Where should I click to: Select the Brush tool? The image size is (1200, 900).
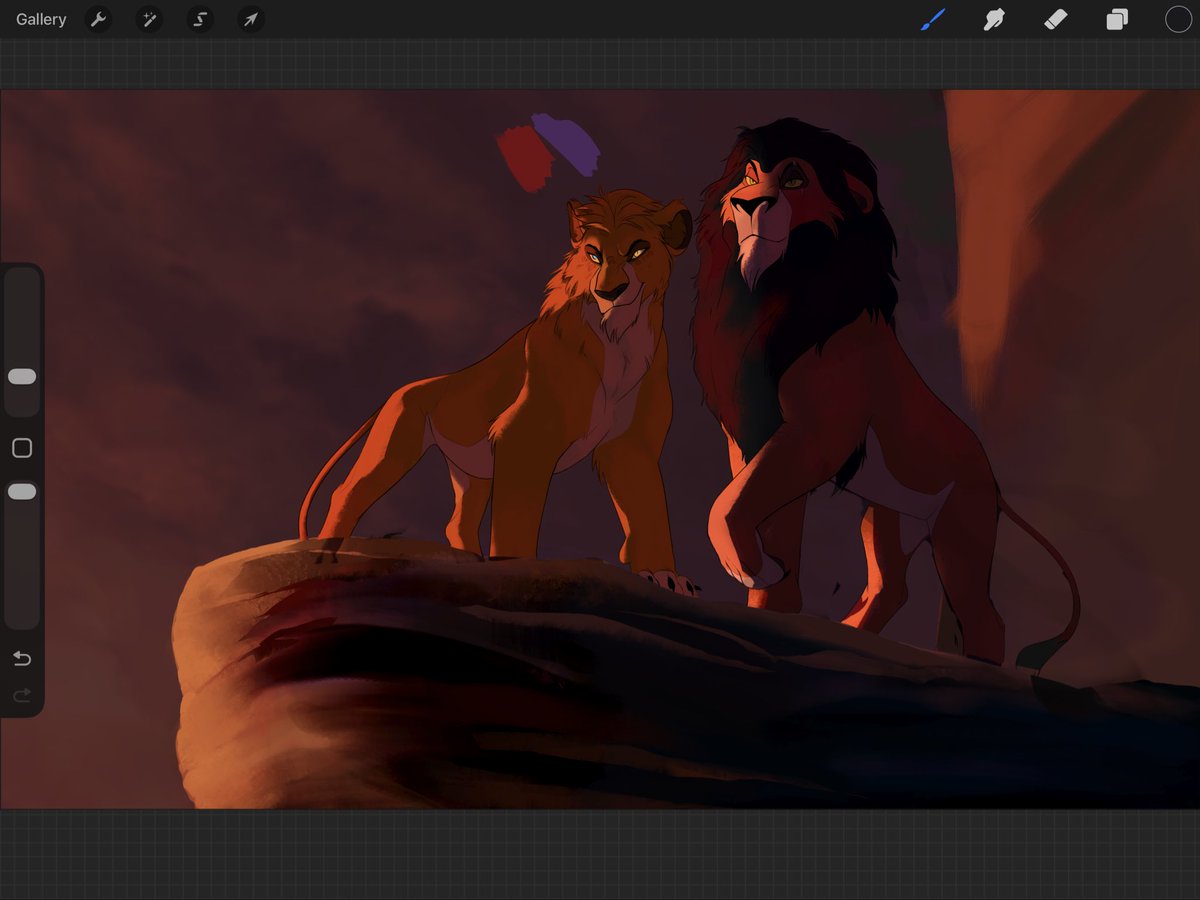tap(933, 19)
